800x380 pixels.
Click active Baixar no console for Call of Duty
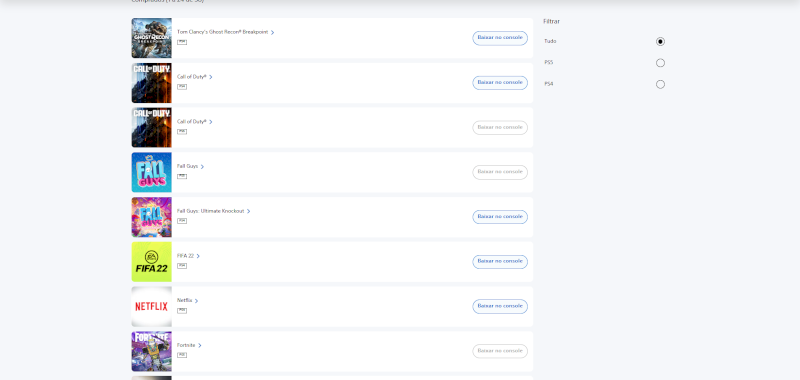500,83
